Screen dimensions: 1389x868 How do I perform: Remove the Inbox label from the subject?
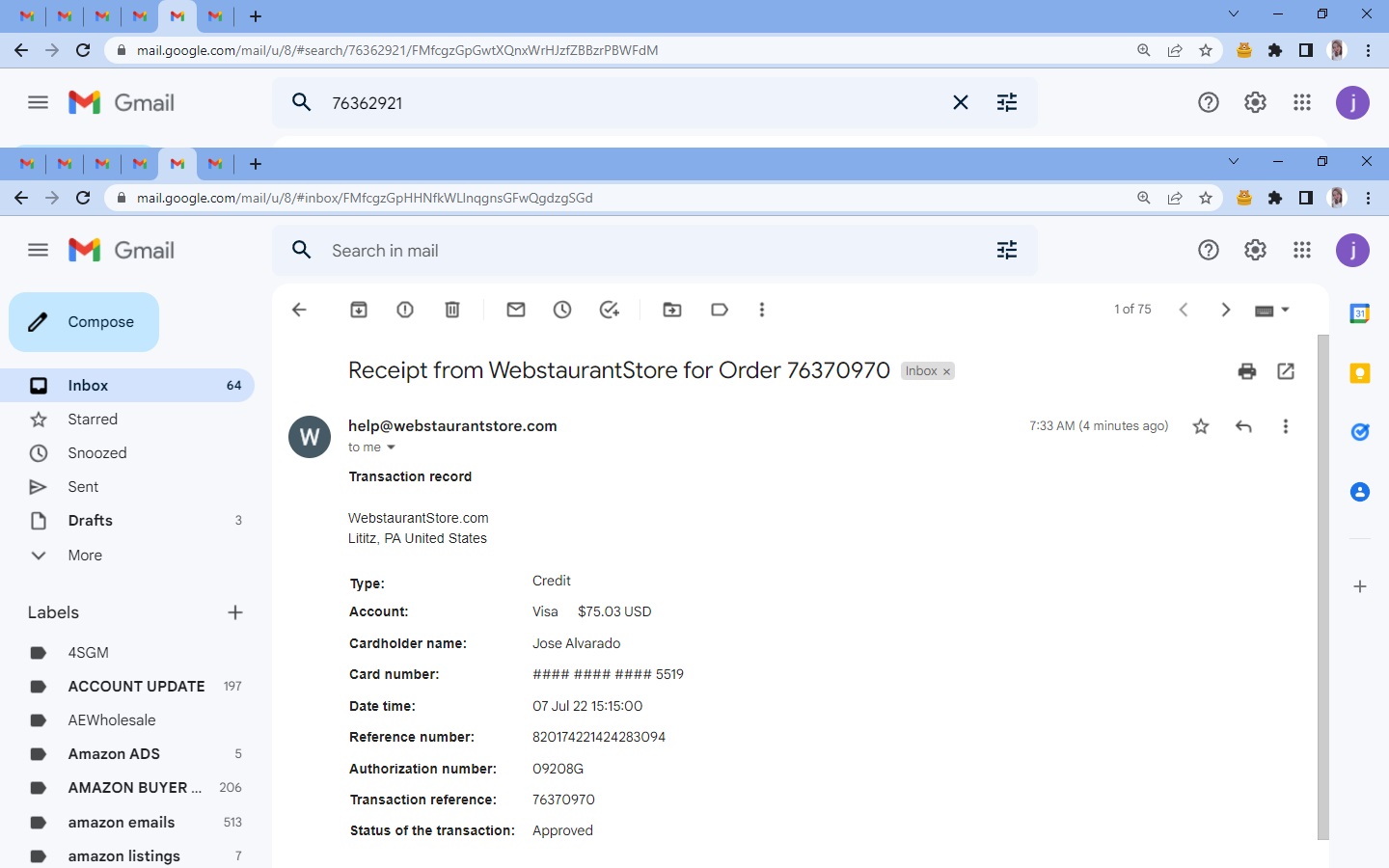[947, 371]
